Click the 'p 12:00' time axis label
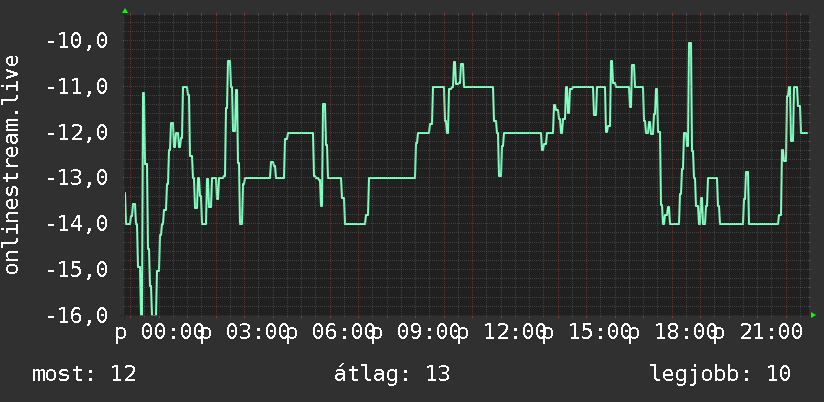 (501, 333)
